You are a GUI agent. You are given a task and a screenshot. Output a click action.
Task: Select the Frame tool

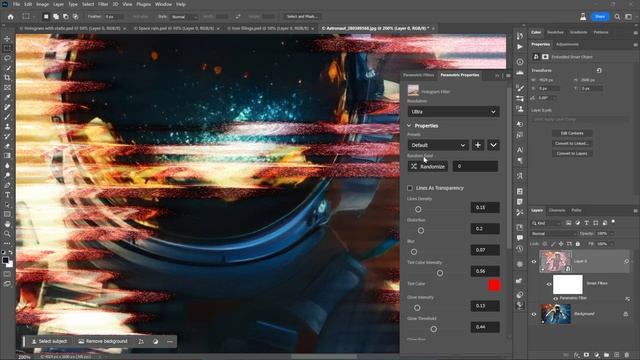(7, 87)
